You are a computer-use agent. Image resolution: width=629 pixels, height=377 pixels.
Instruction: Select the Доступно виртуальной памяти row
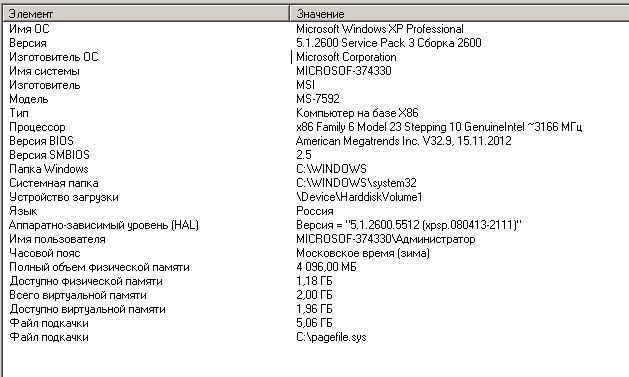[x=316, y=309]
